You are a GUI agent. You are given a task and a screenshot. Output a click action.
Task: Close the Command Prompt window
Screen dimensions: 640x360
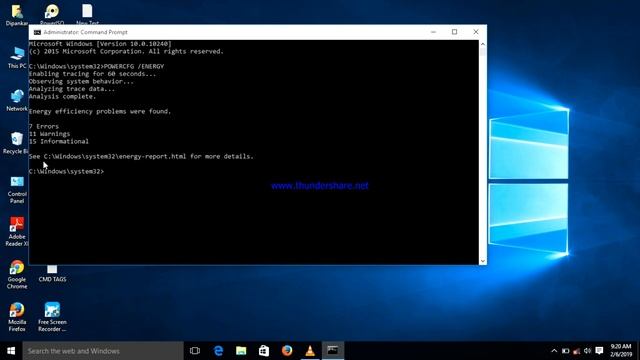[476, 32]
